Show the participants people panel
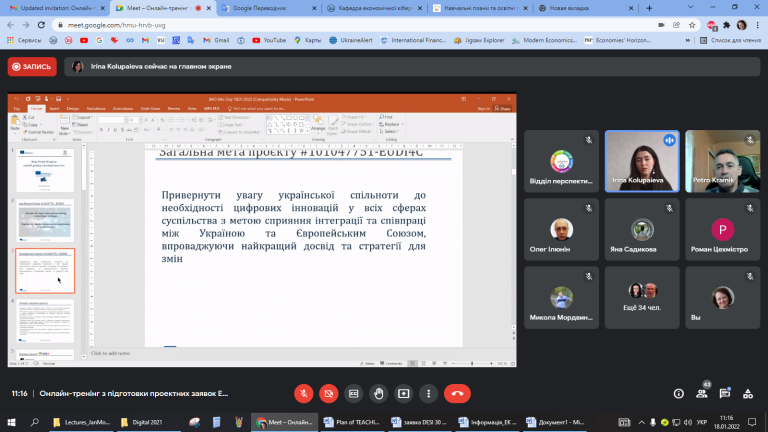The height and width of the screenshot is (432, 768). (x=702, y=393)
